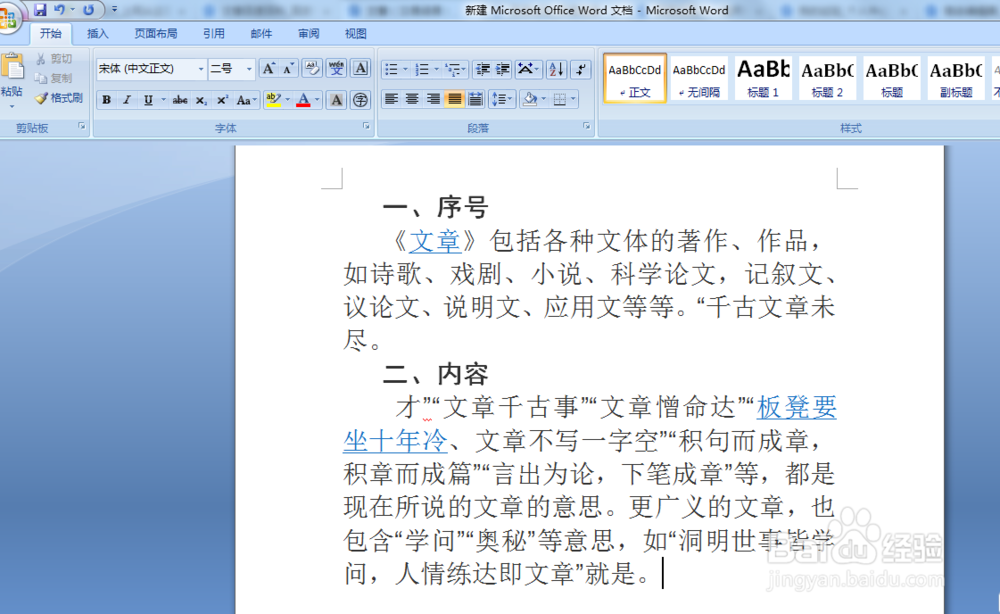Align text right
This screenshot has width=1000, height=614.
tap(433, 99)
